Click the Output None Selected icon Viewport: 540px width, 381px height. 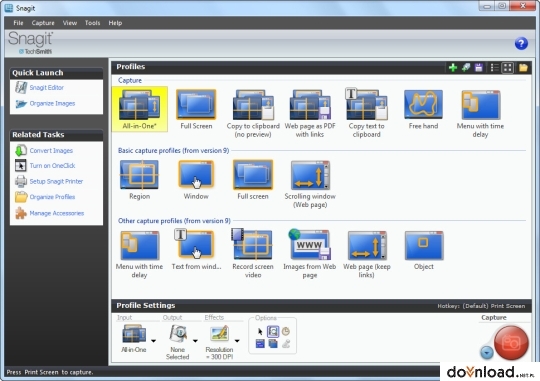178,334
